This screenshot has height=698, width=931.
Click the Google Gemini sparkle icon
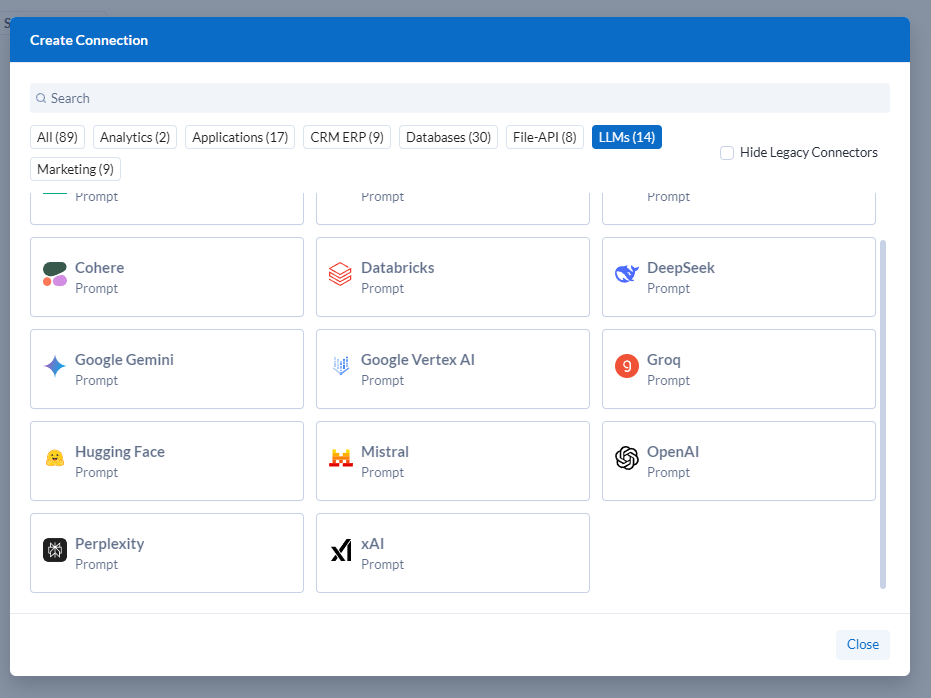pos(55,366)
